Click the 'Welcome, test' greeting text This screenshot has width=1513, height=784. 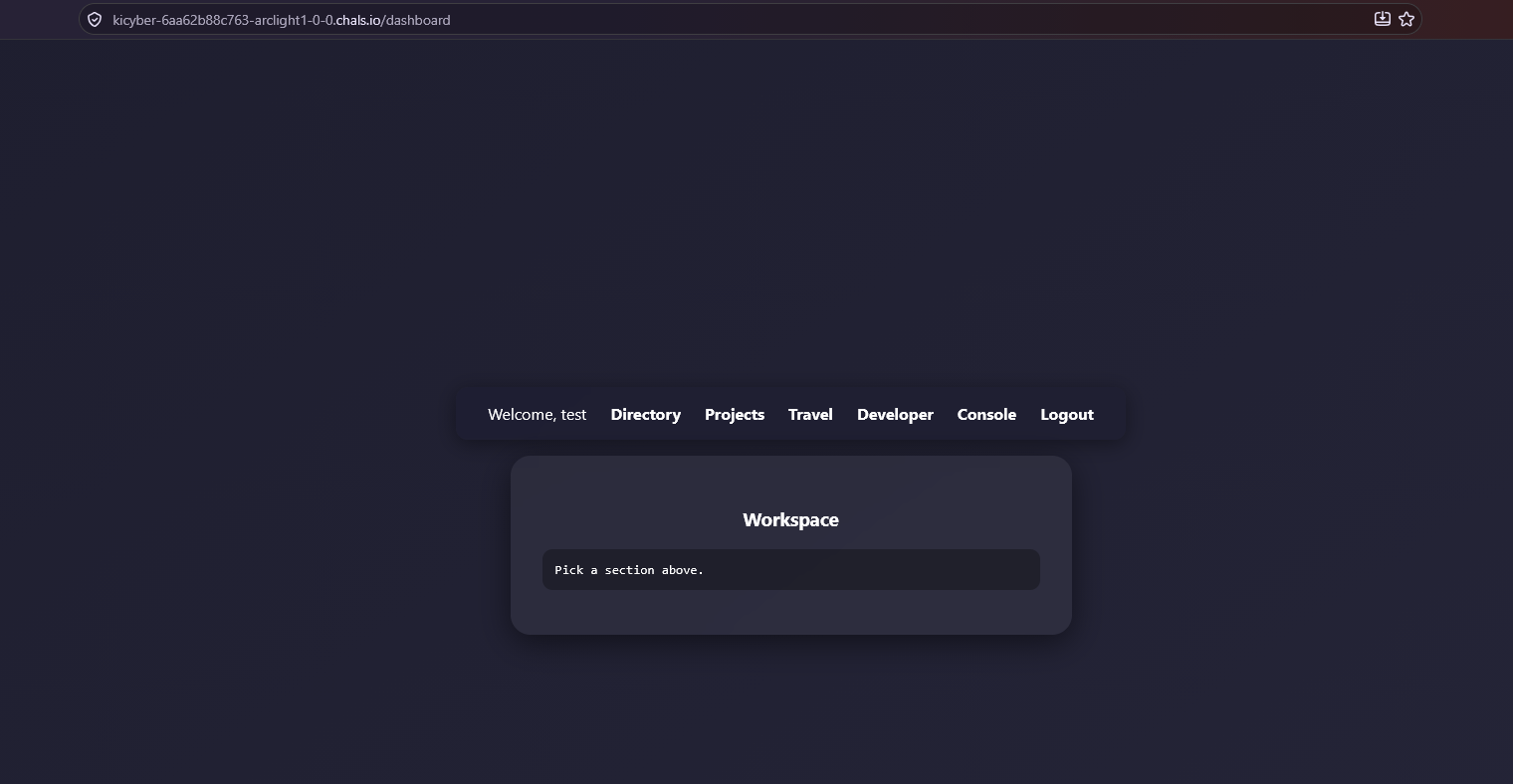537,415
